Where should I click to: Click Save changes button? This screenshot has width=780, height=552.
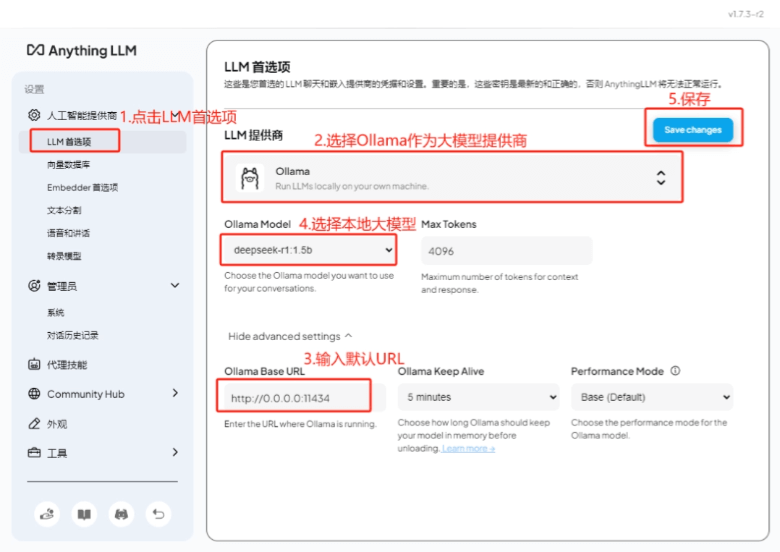[x=693, y=130]
